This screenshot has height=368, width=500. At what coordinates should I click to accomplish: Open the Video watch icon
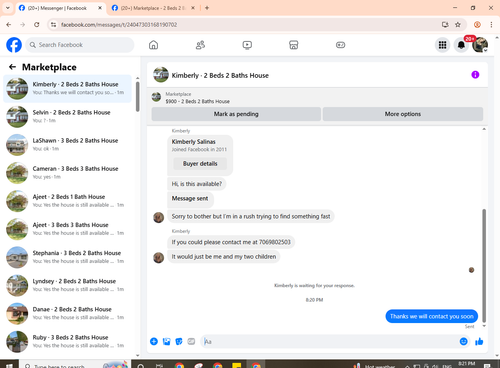247,45
